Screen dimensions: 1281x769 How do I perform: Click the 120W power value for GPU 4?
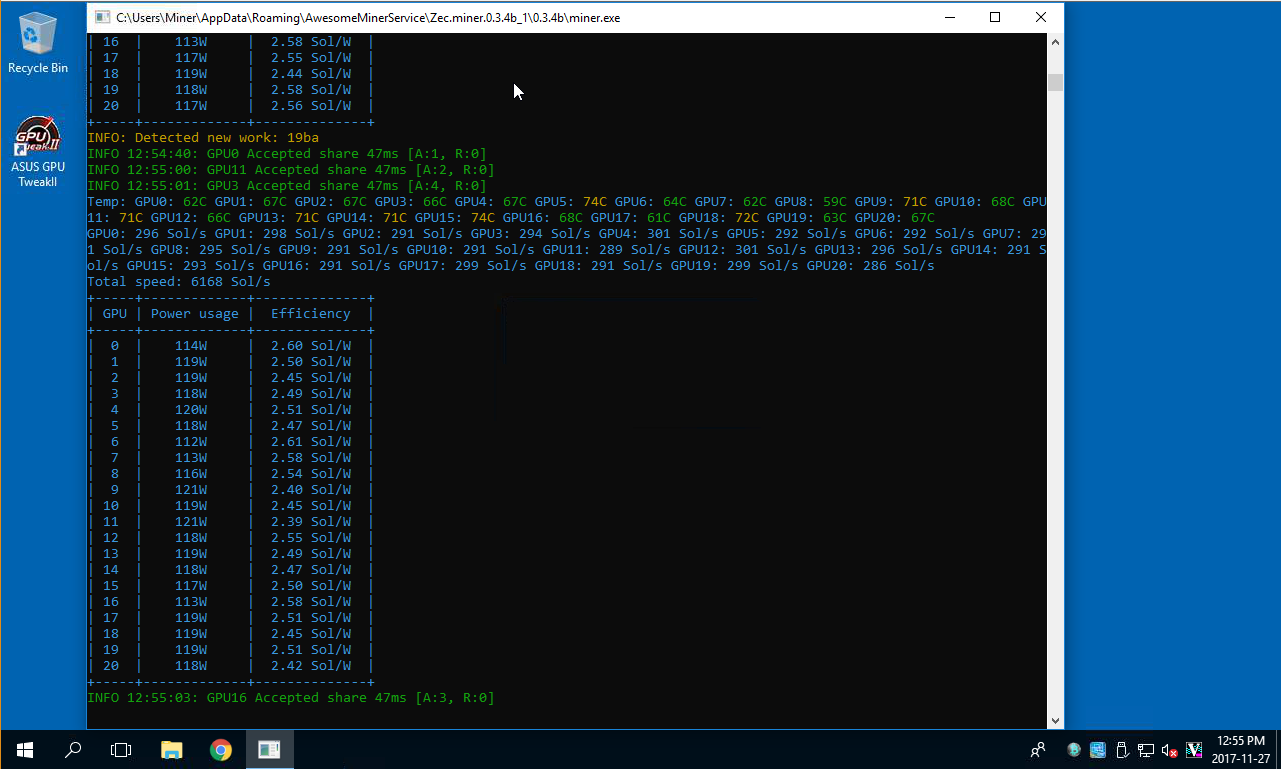[x=191, y=409]
